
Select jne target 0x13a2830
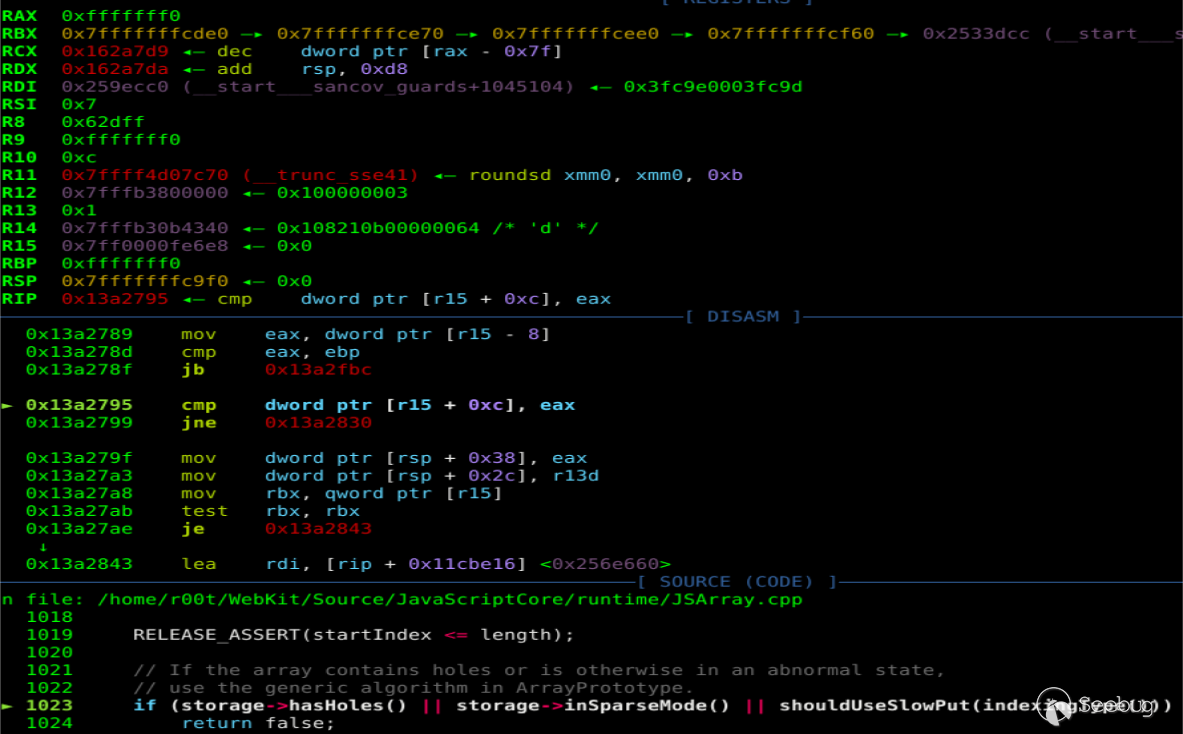[x=318, y=422]
